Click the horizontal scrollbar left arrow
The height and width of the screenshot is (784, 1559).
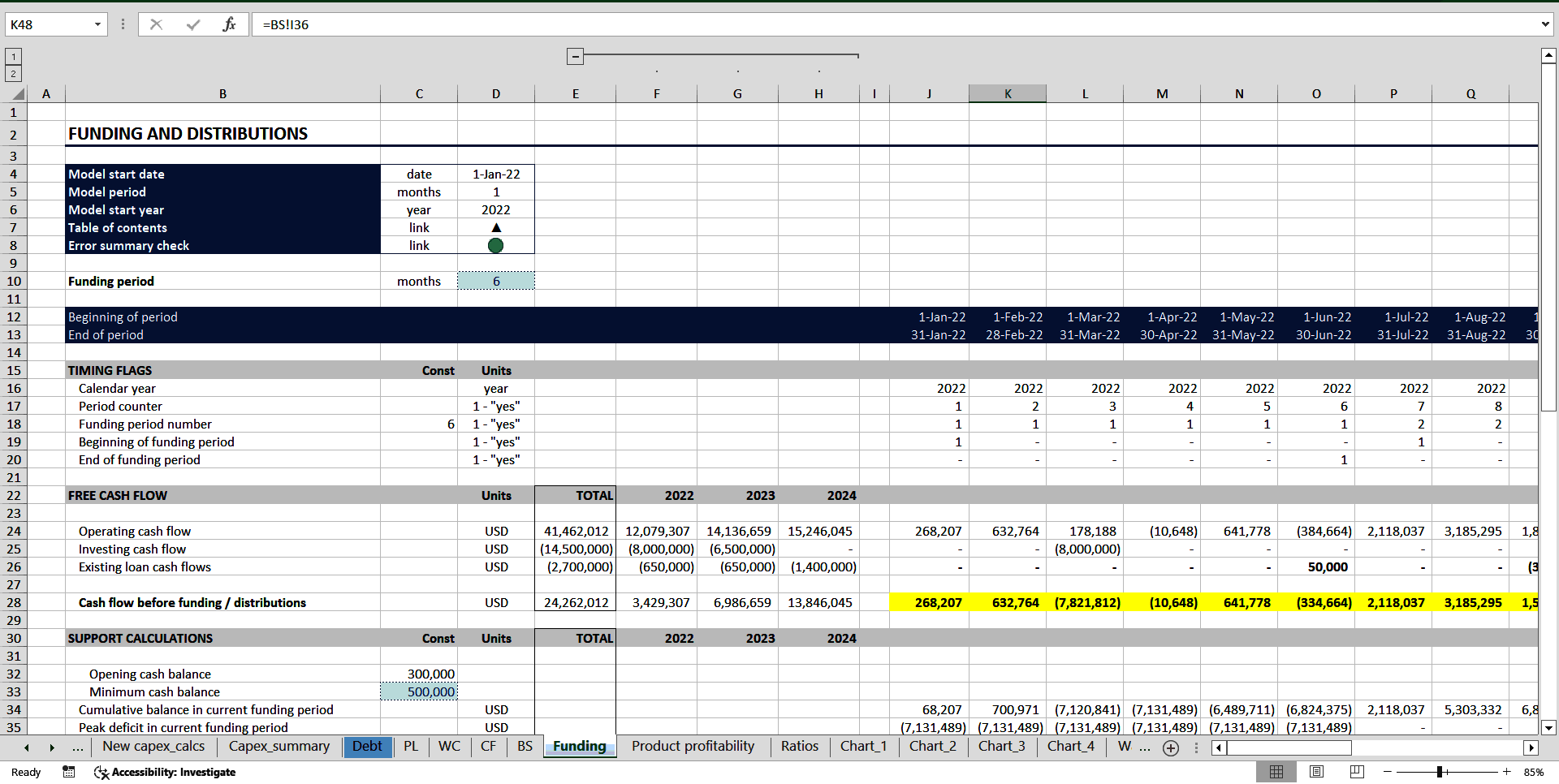1219,747
